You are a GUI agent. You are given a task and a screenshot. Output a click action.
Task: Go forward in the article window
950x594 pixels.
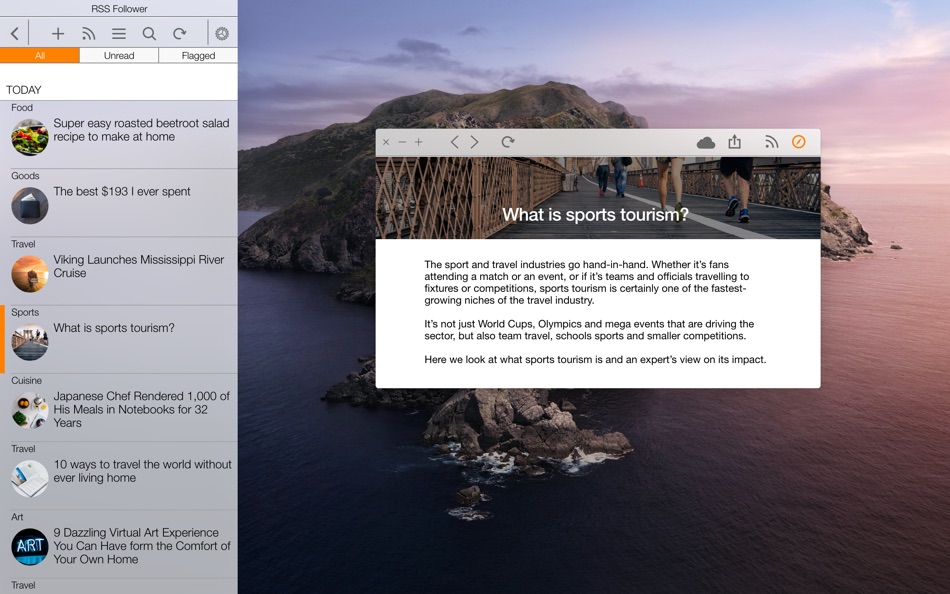pyautogui.click(x=474, y=142)
